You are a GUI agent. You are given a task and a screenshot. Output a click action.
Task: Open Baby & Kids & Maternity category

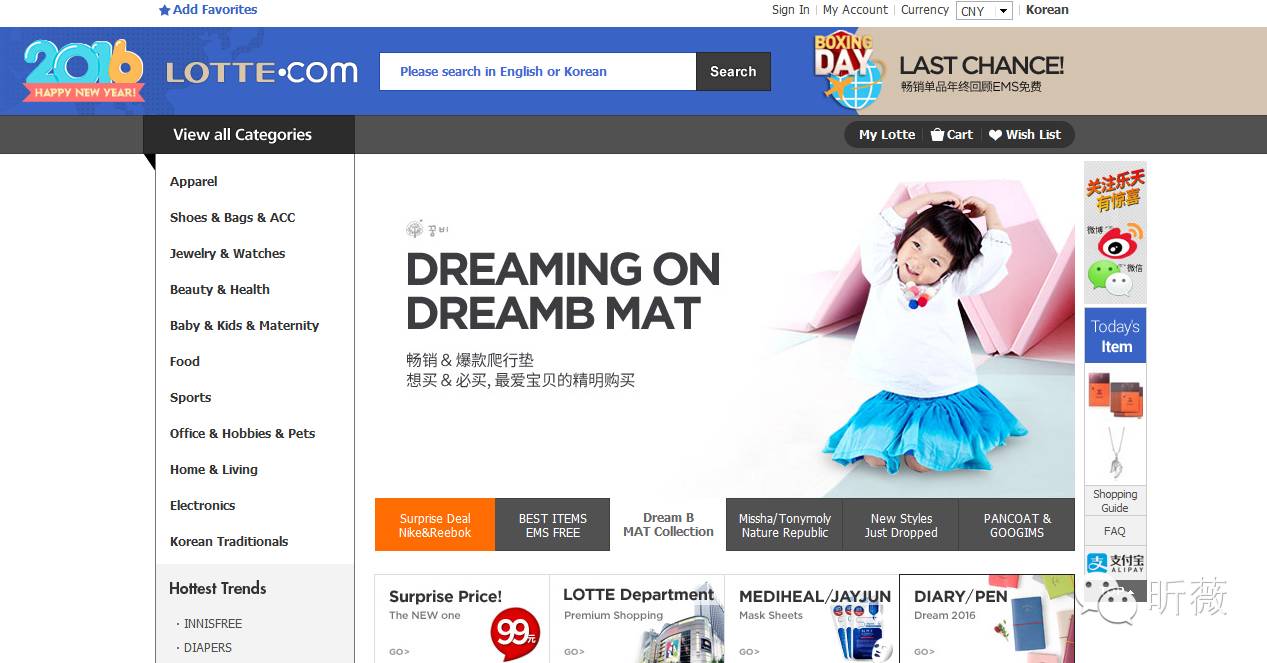[245, 326]
